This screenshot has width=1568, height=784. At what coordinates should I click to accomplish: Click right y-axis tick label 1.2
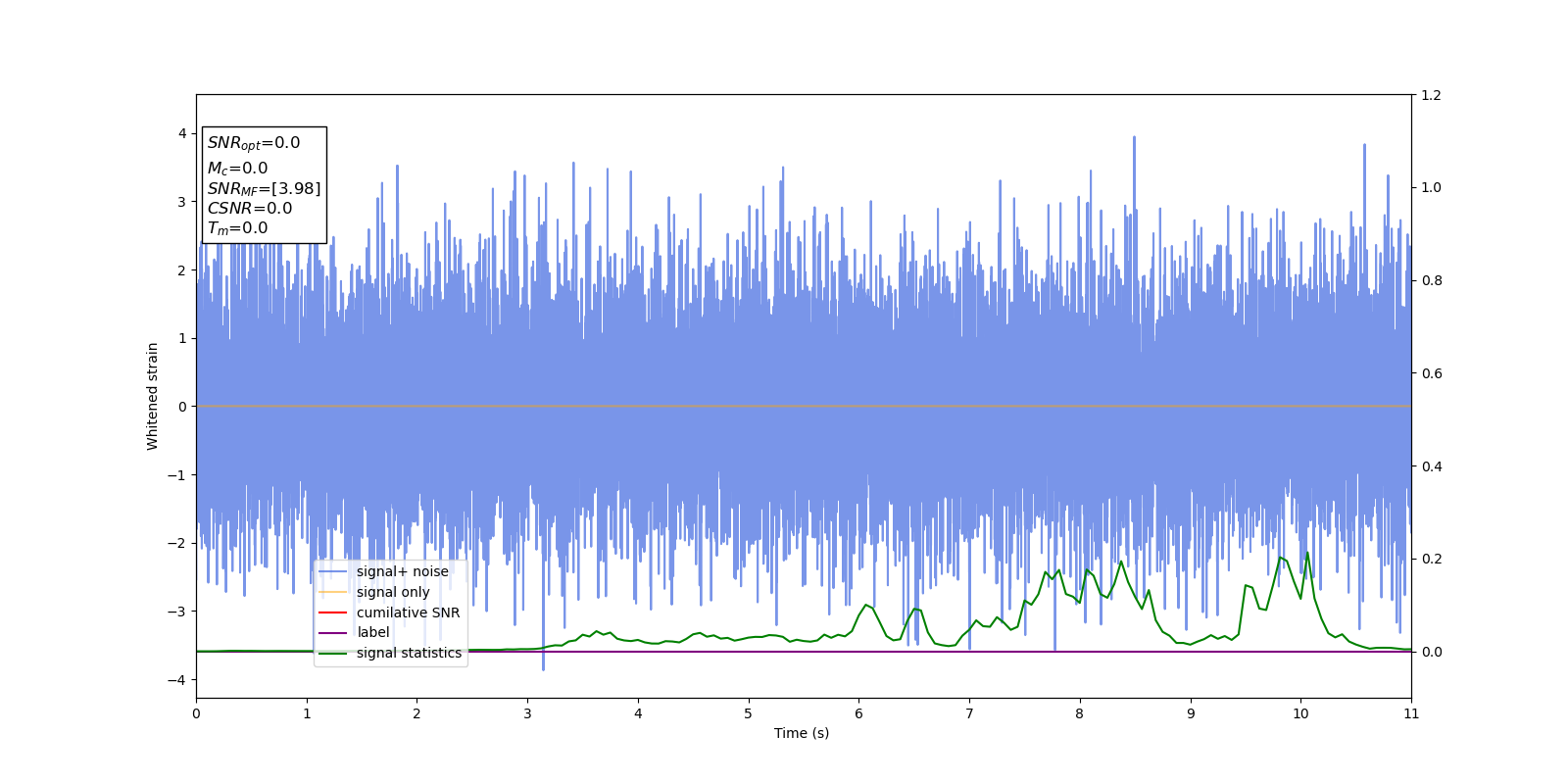click(x=1431, y=95)
